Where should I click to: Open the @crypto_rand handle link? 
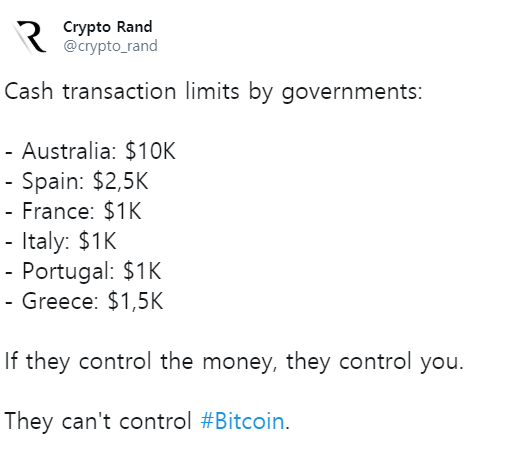coord(110,46)
